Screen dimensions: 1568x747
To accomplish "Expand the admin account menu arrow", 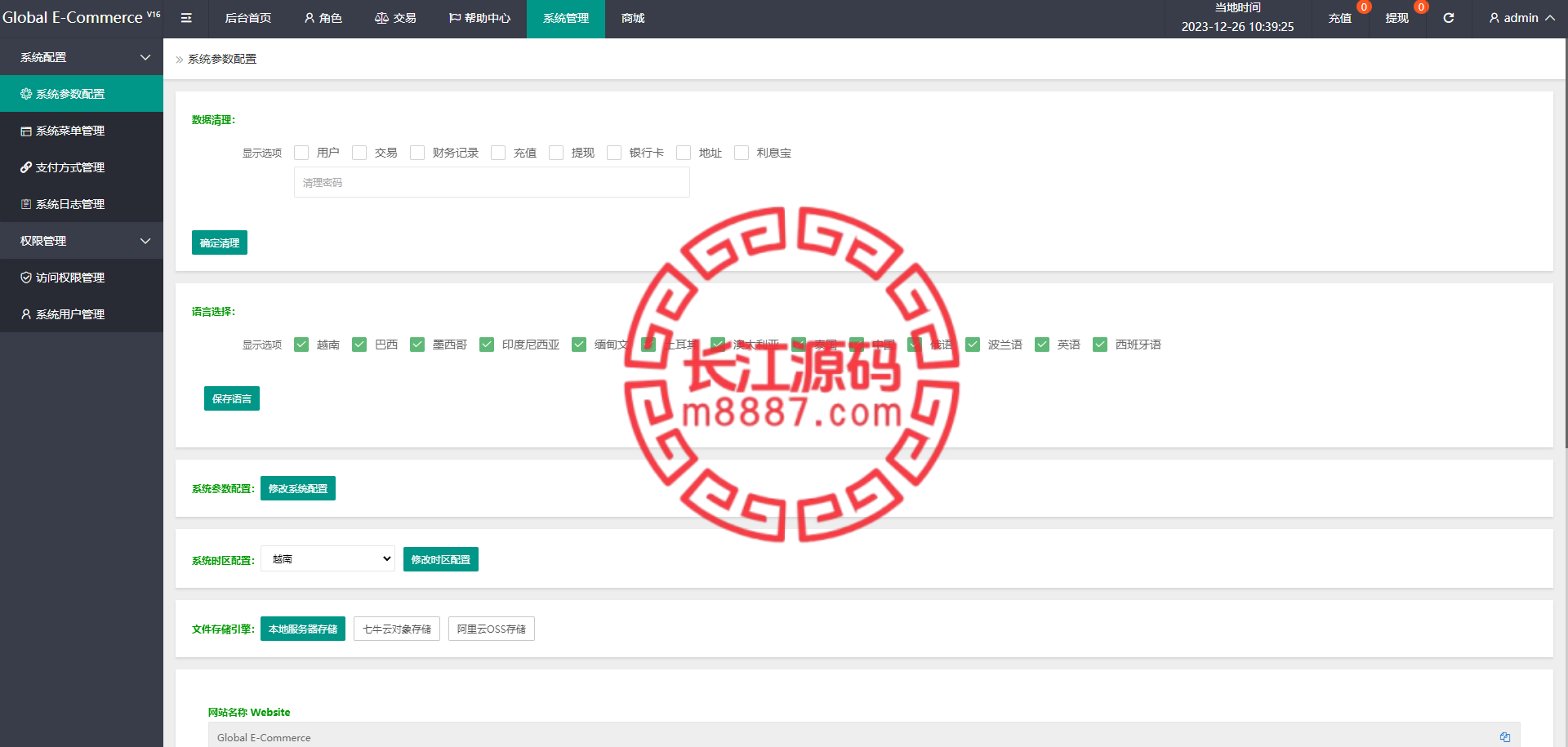I will coord(1550,18).
